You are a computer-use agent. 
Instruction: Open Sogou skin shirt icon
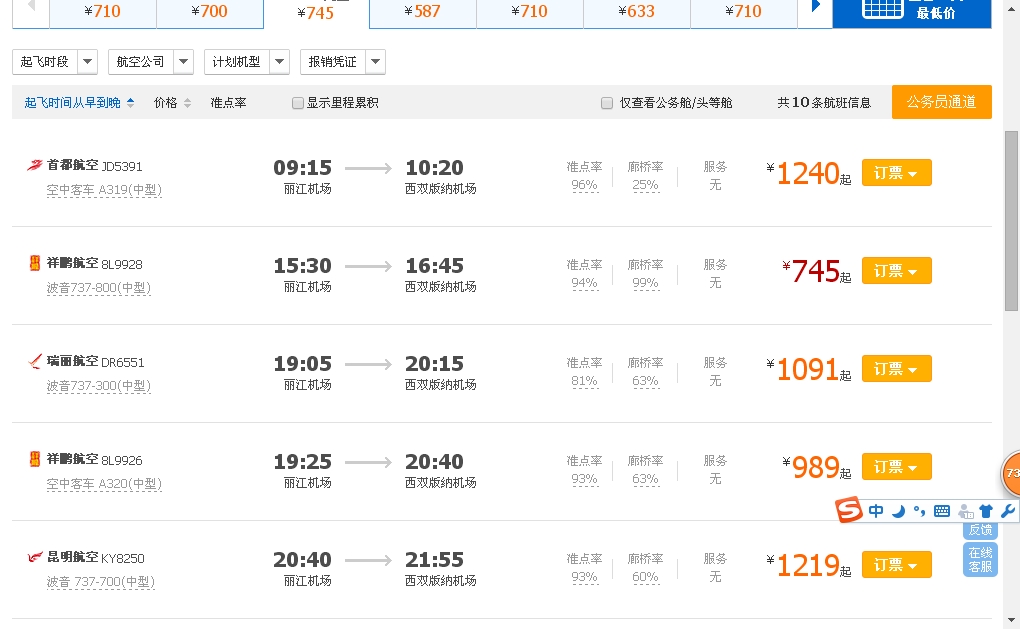986,511
